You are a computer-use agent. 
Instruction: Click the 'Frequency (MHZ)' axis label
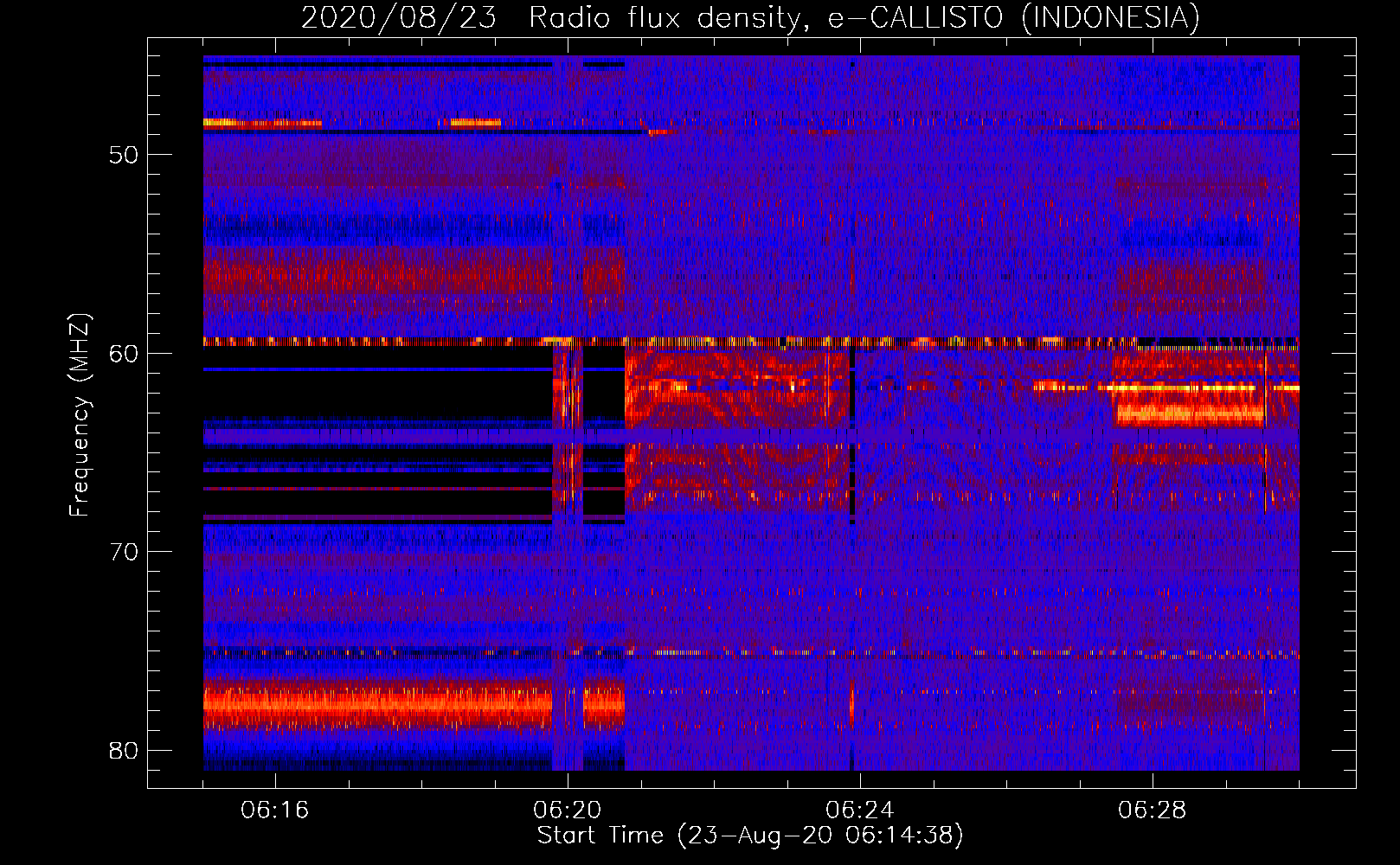pos(80,415)
